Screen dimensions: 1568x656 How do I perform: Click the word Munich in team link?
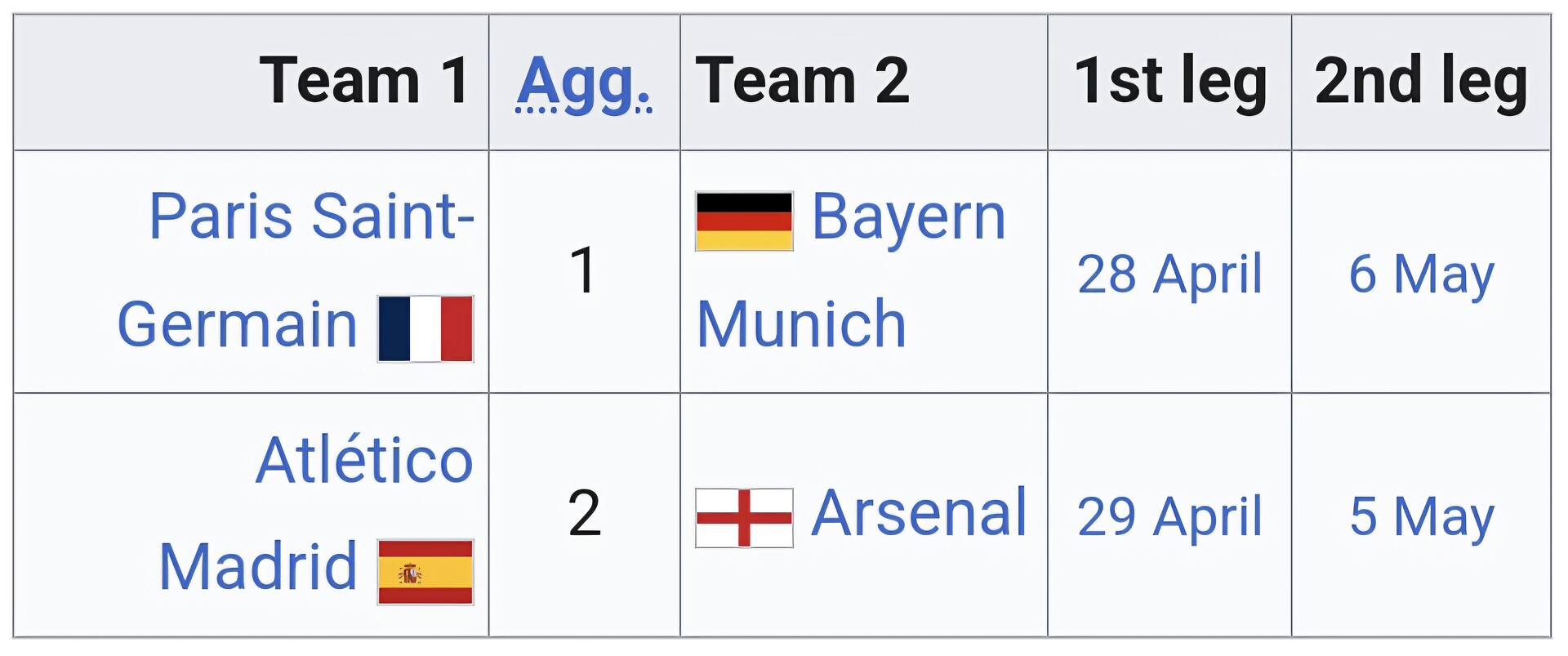801,324
